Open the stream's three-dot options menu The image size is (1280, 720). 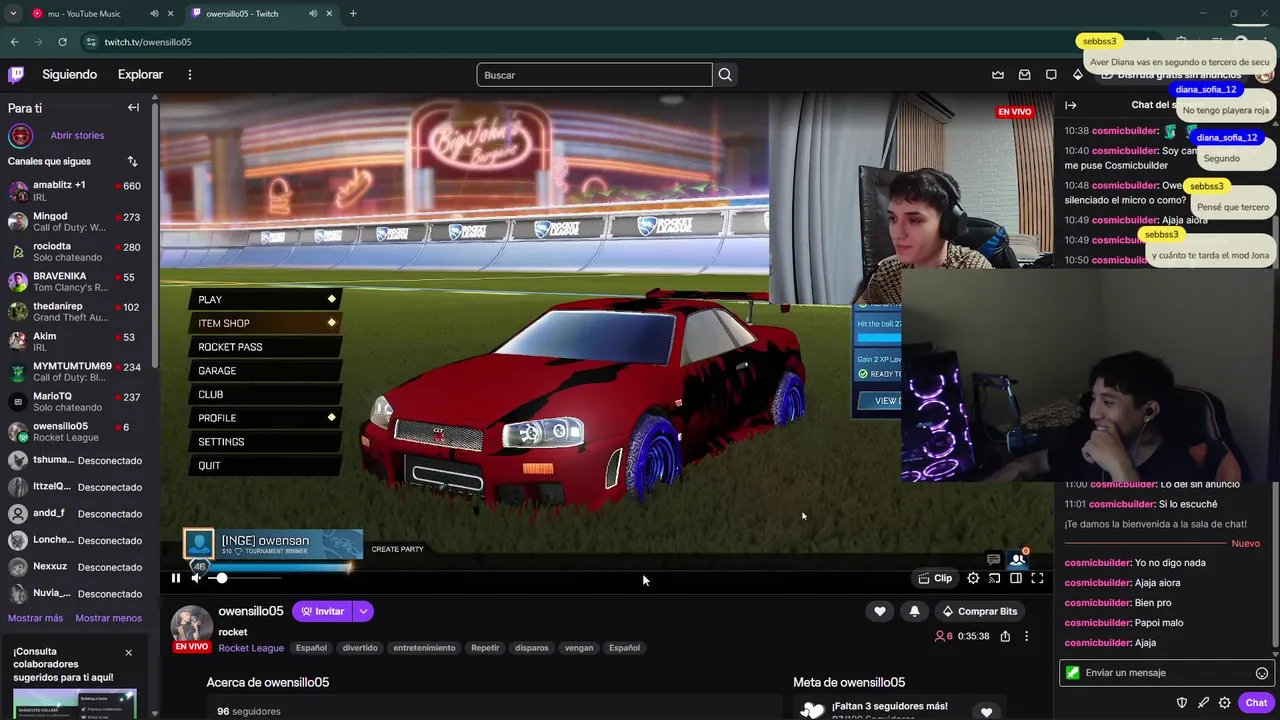pyautogui.click(x=1026, y=636)
